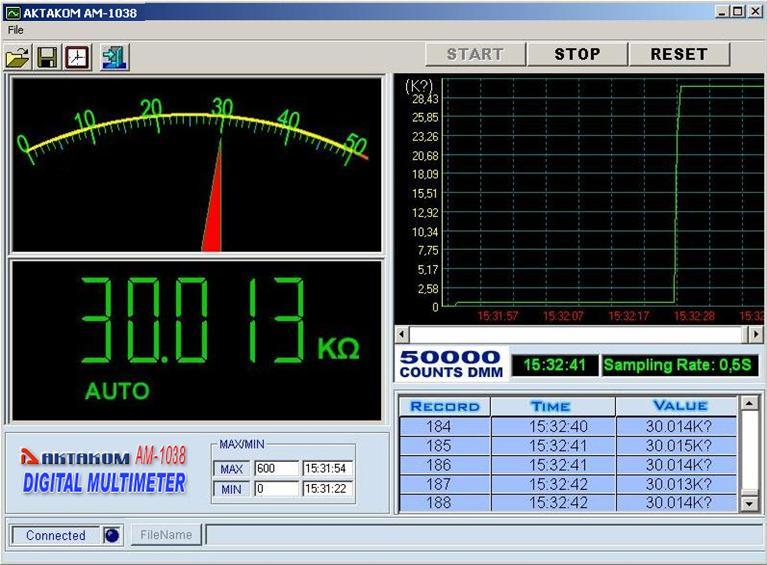Click the greyed-out START button
767x565 pixels.
(x=476, y=54)
